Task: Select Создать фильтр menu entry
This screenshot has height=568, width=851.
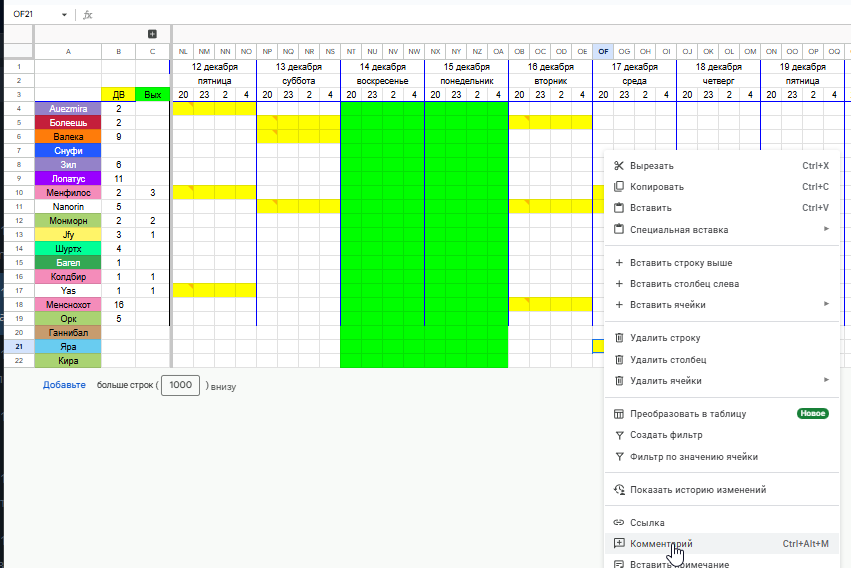Action: coord(722,435)
